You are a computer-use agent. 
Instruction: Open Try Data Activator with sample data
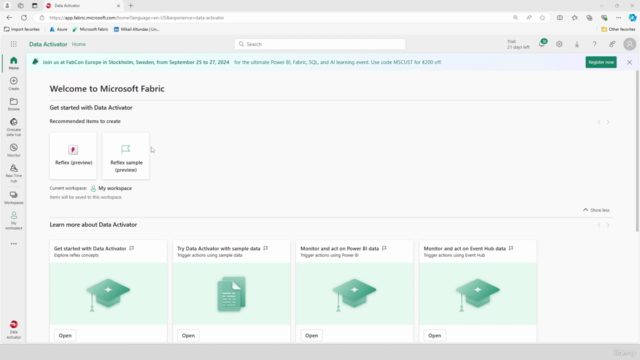tap(188, 336)
